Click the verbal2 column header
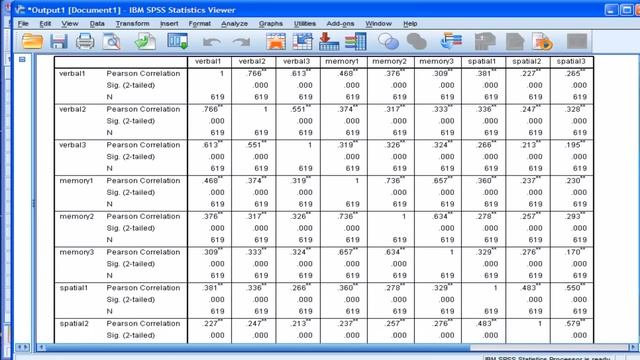 pyautogui.click(x=252, y=61)
